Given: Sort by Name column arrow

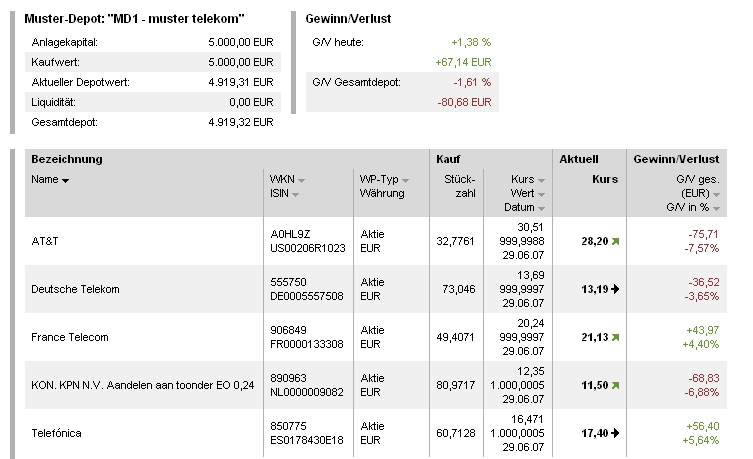Looking at the screenshot, I should click(66, 181).
